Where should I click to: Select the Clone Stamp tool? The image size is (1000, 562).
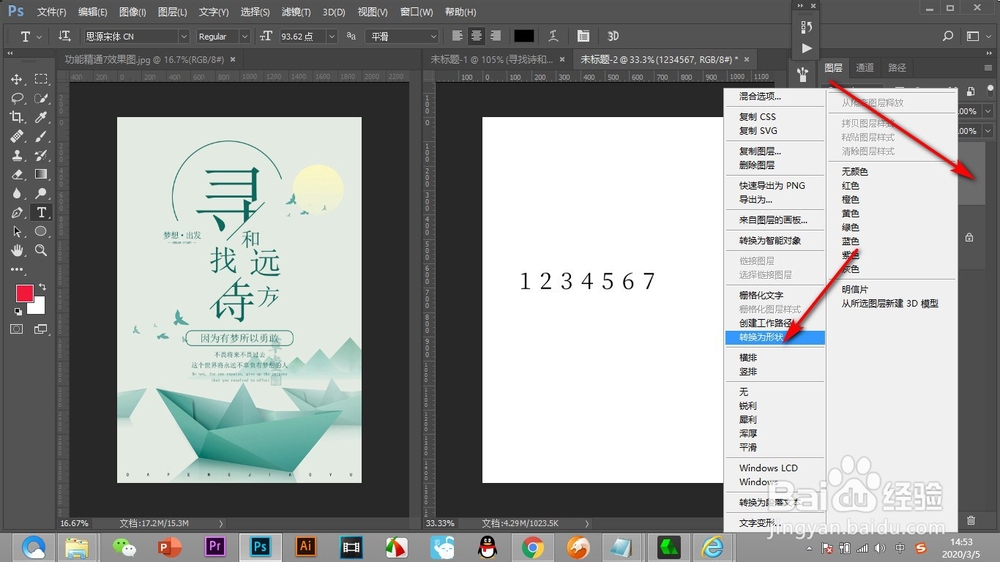click(17, 156)
